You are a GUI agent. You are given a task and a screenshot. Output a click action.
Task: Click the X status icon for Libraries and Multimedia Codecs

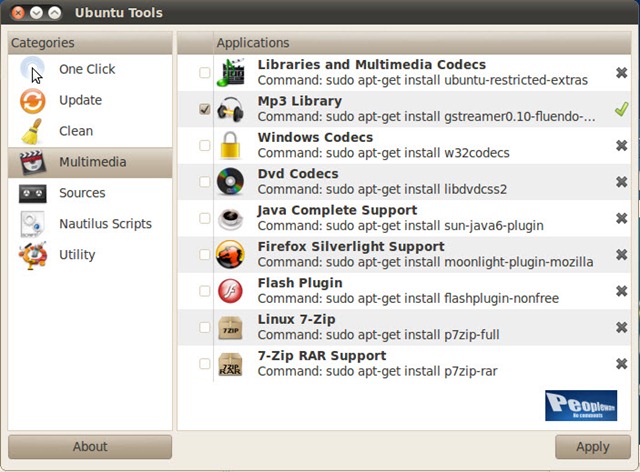tap(621, 73)
